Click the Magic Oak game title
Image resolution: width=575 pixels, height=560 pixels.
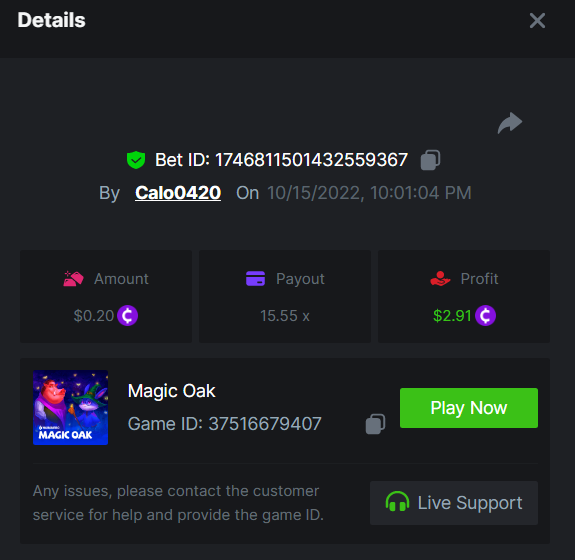pyautogui.click(x=172, y=391)
